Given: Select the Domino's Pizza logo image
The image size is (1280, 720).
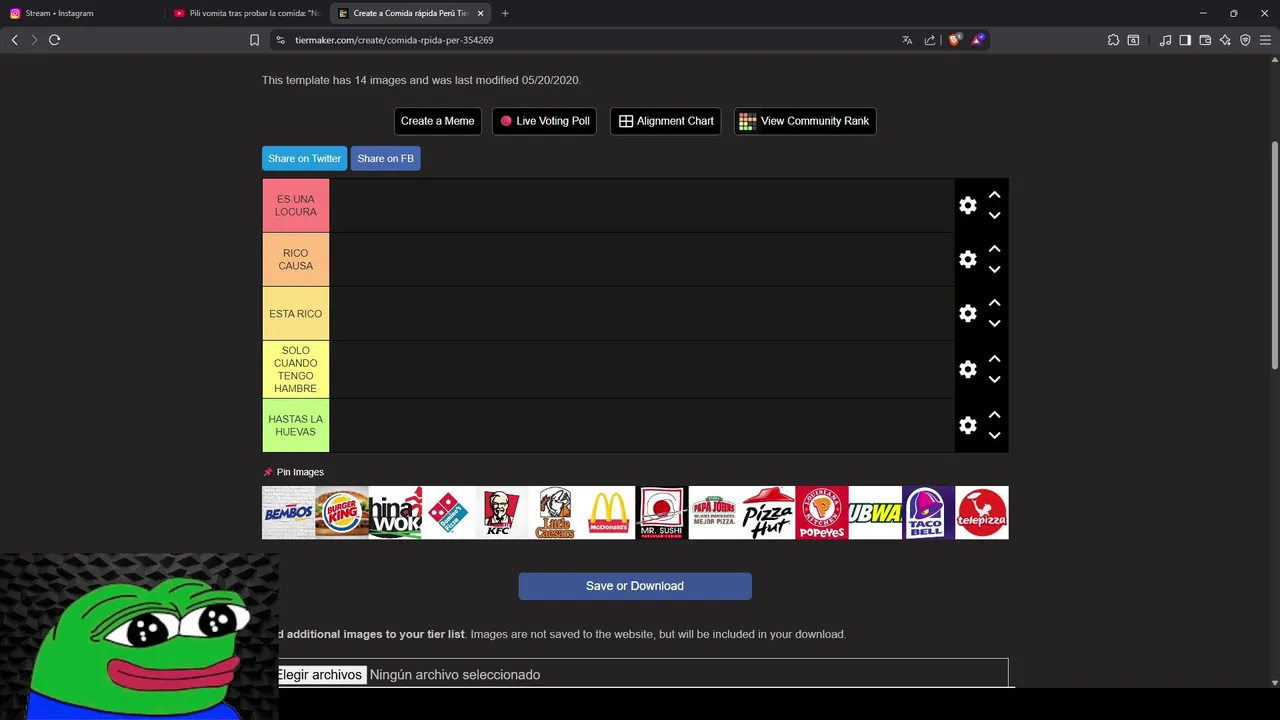Looking at the screenshot, I should [448, 512].
